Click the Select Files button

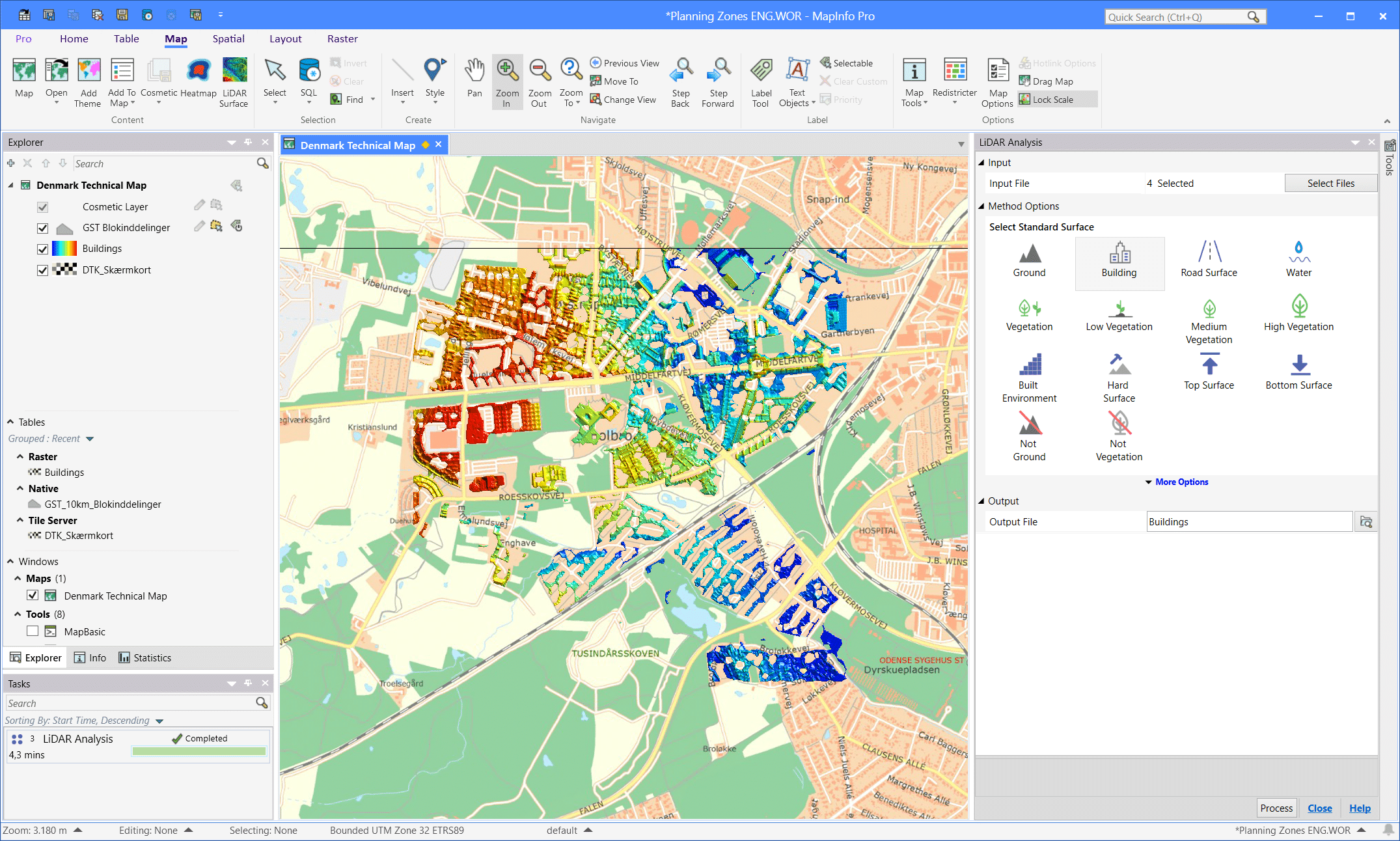click(x=1330, y=183)
